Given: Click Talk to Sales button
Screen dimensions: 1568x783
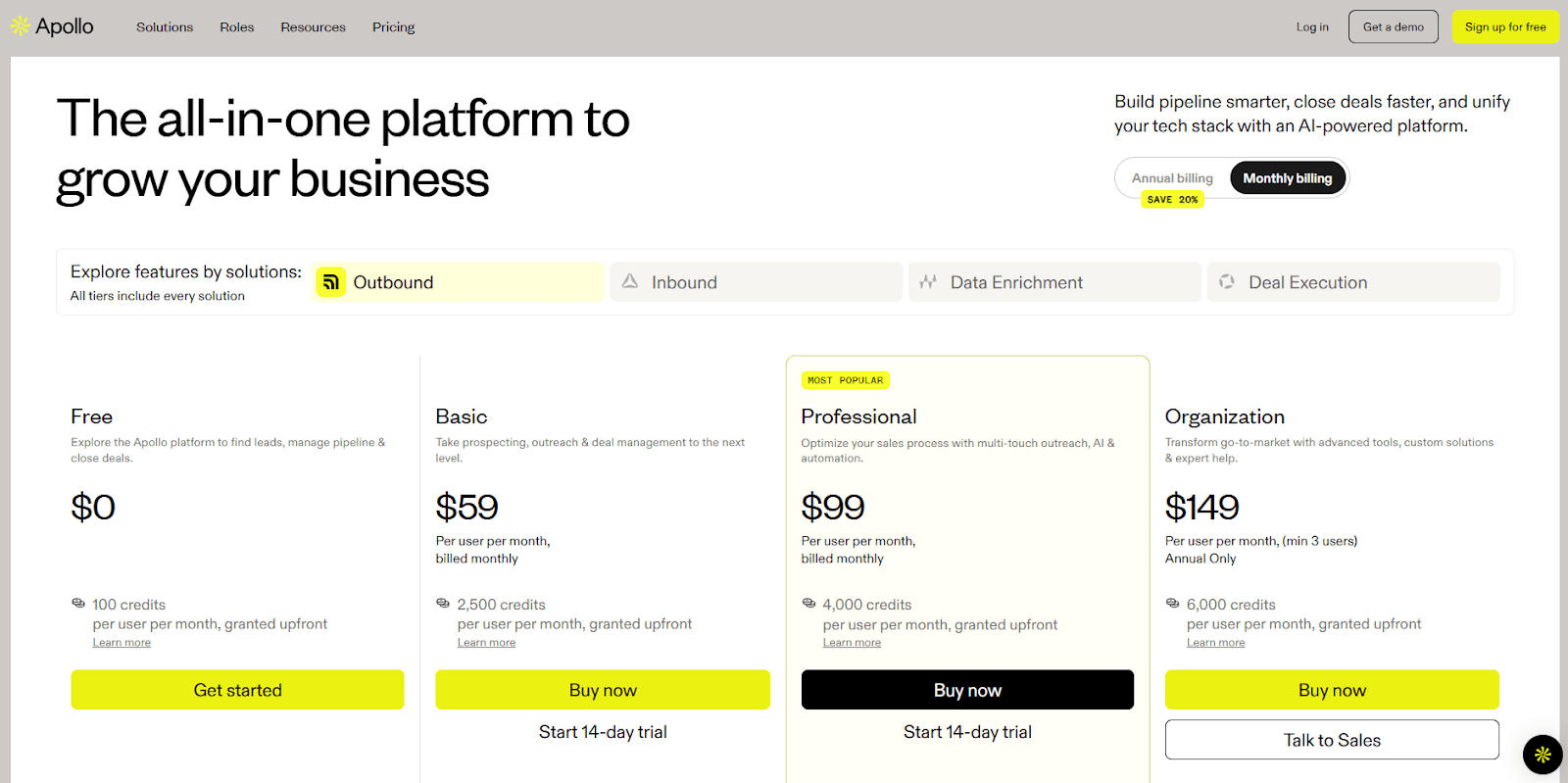Looking at the screenshot, I should [1332, 740].
